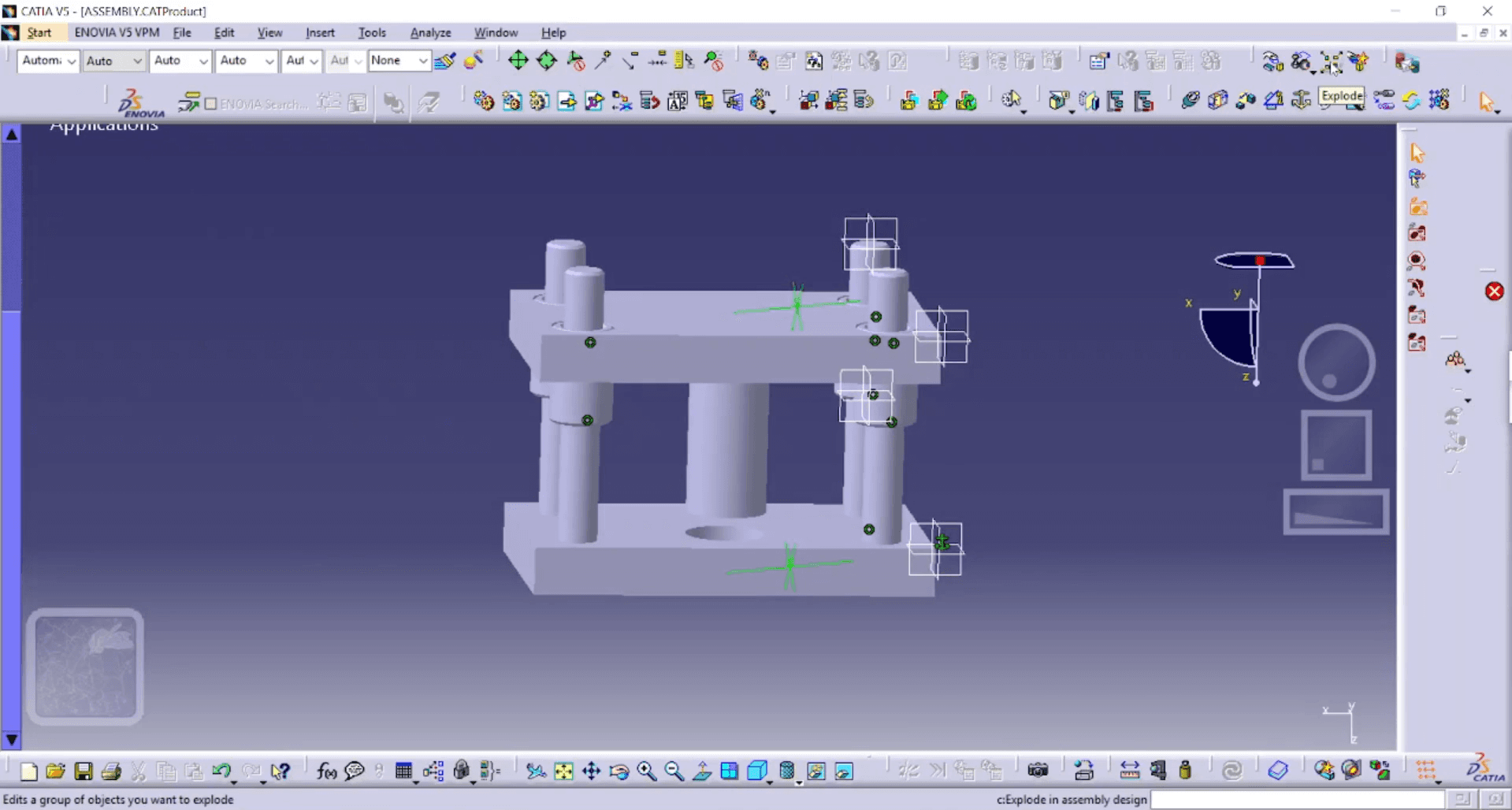Dismiss the panel with the red X button
The height and width of the screenshot is (810, 1512).
tap(1494, 292)
